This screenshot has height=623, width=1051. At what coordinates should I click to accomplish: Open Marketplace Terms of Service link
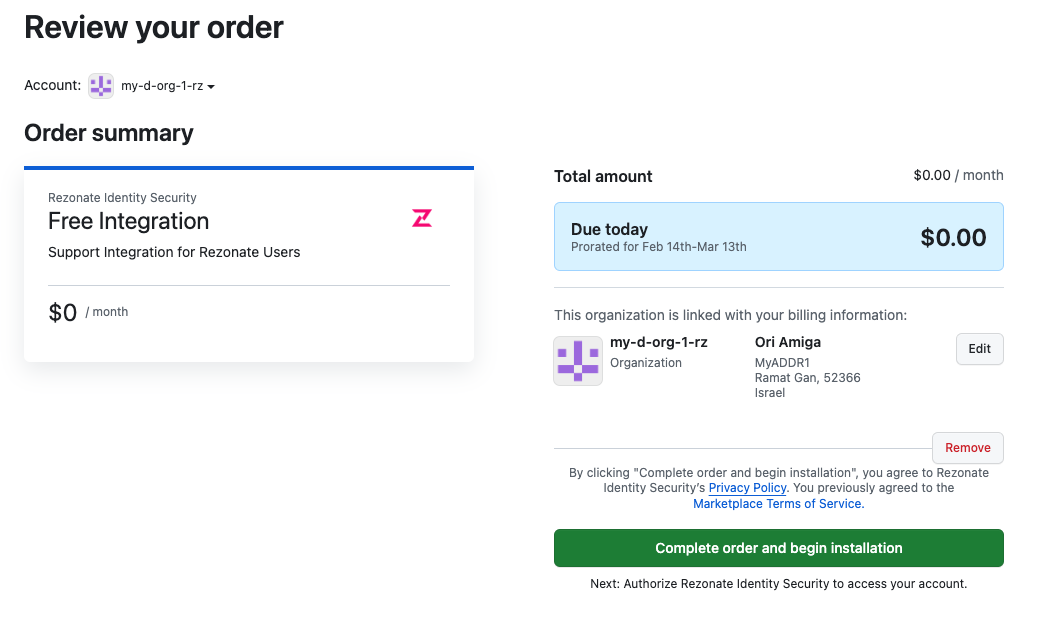point(778,504)
